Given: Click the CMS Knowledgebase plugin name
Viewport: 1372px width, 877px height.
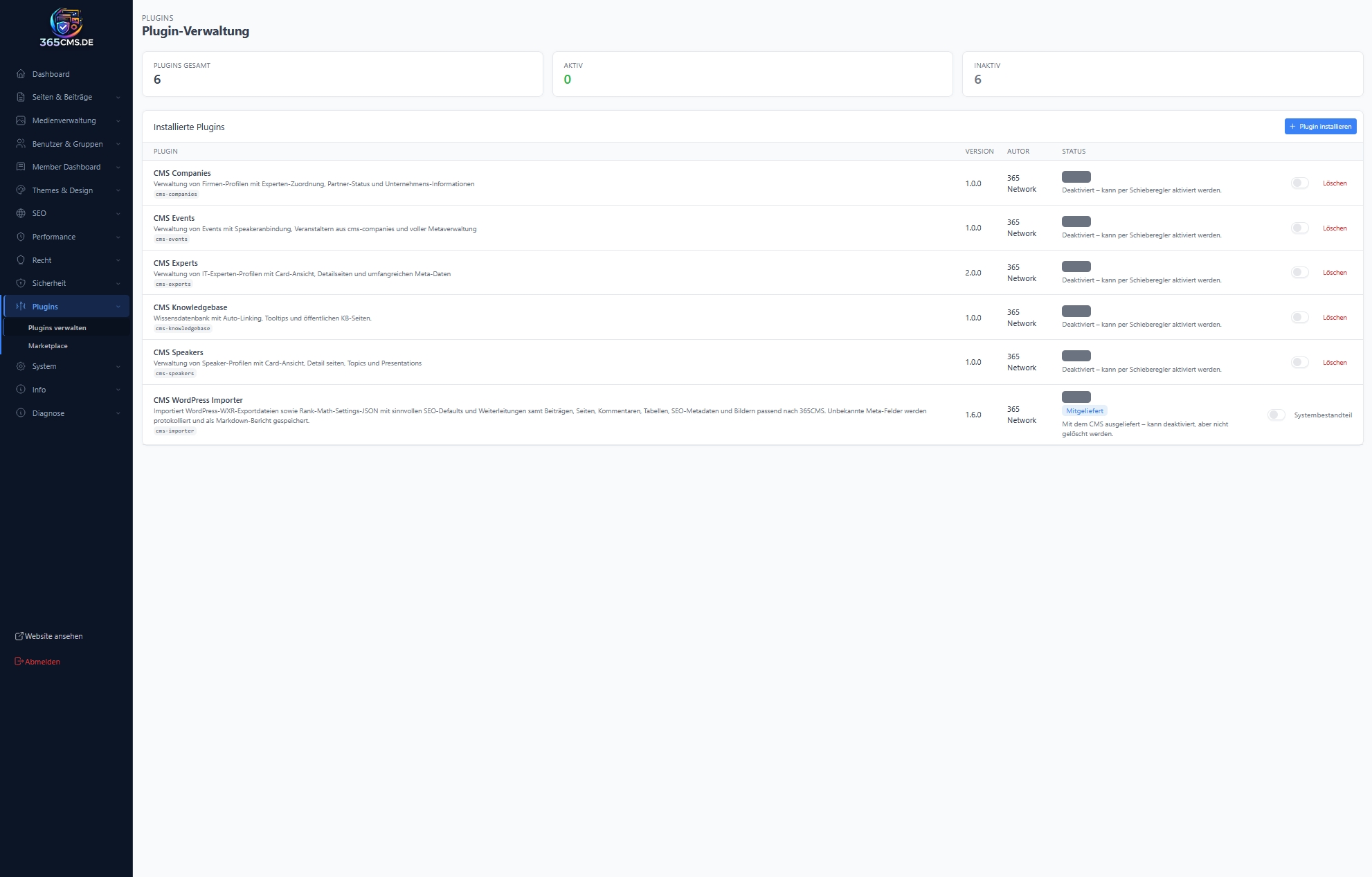Looking at the screenshot, I should point(190,307).
